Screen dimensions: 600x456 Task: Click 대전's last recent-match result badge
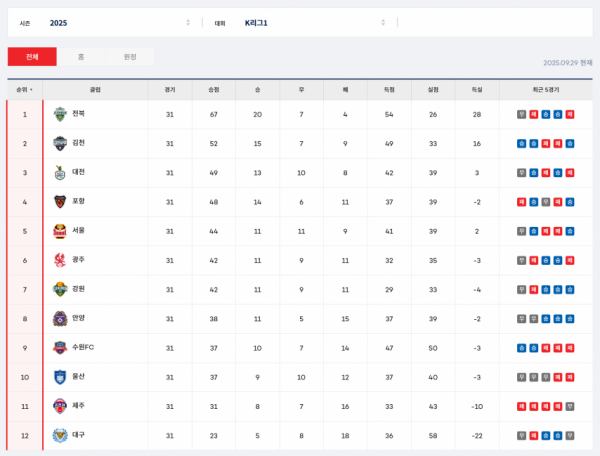coord(570,173)
